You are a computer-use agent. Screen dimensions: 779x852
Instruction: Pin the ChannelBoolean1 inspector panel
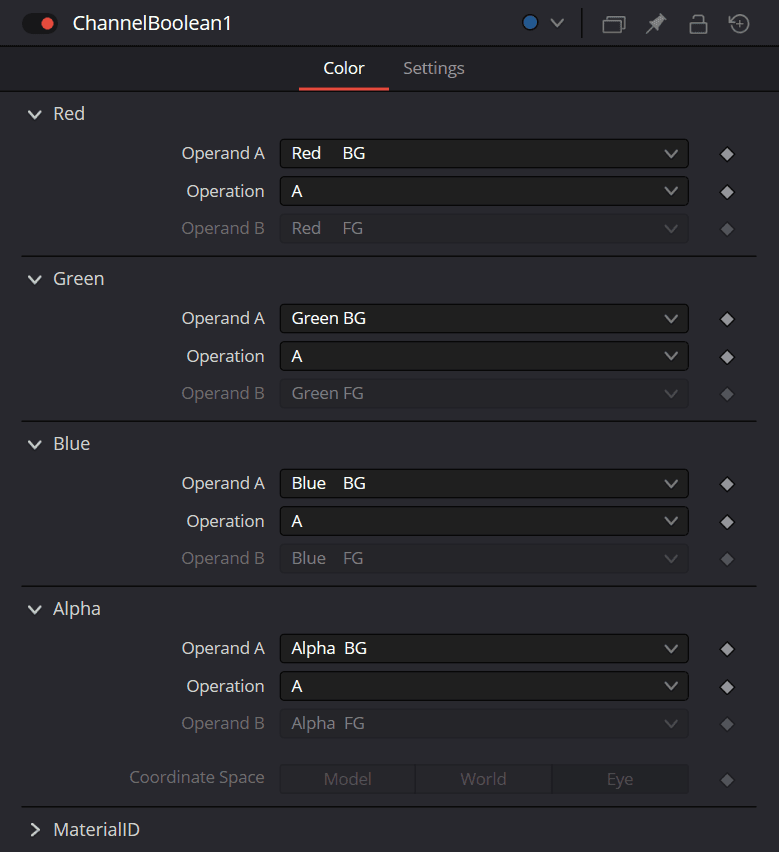(656, 24)
